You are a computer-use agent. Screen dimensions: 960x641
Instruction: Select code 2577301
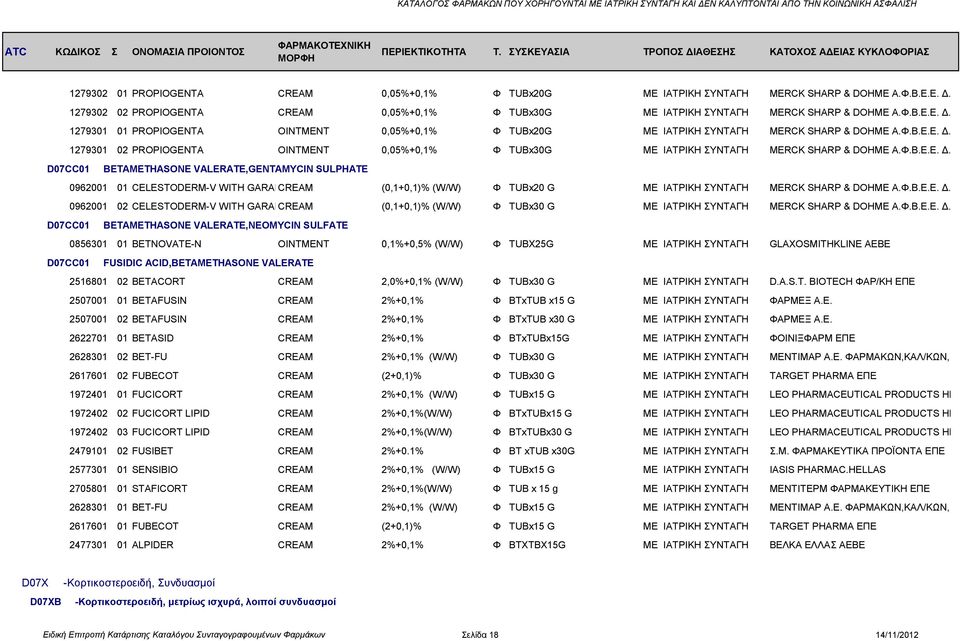[x=88, y=470]
